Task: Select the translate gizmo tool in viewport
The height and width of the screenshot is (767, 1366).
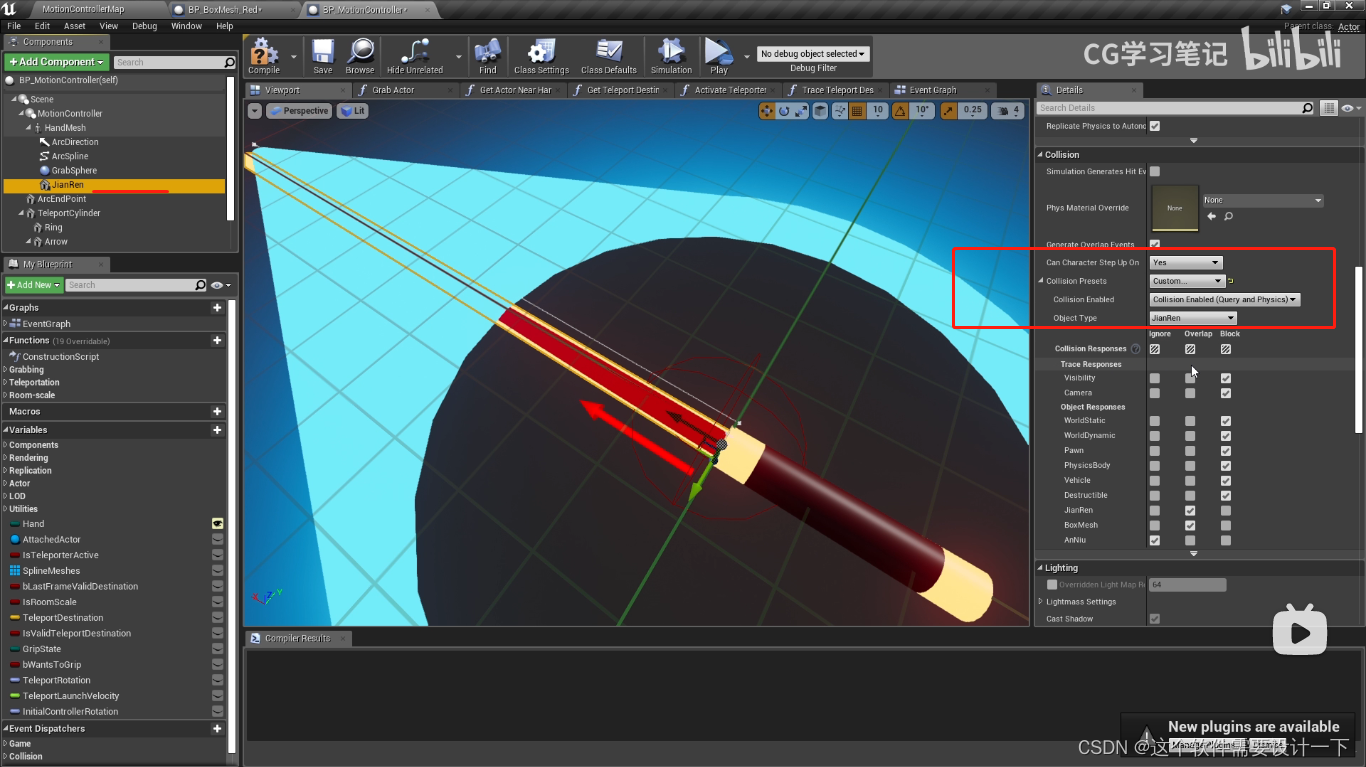Action: click(766, 111)
